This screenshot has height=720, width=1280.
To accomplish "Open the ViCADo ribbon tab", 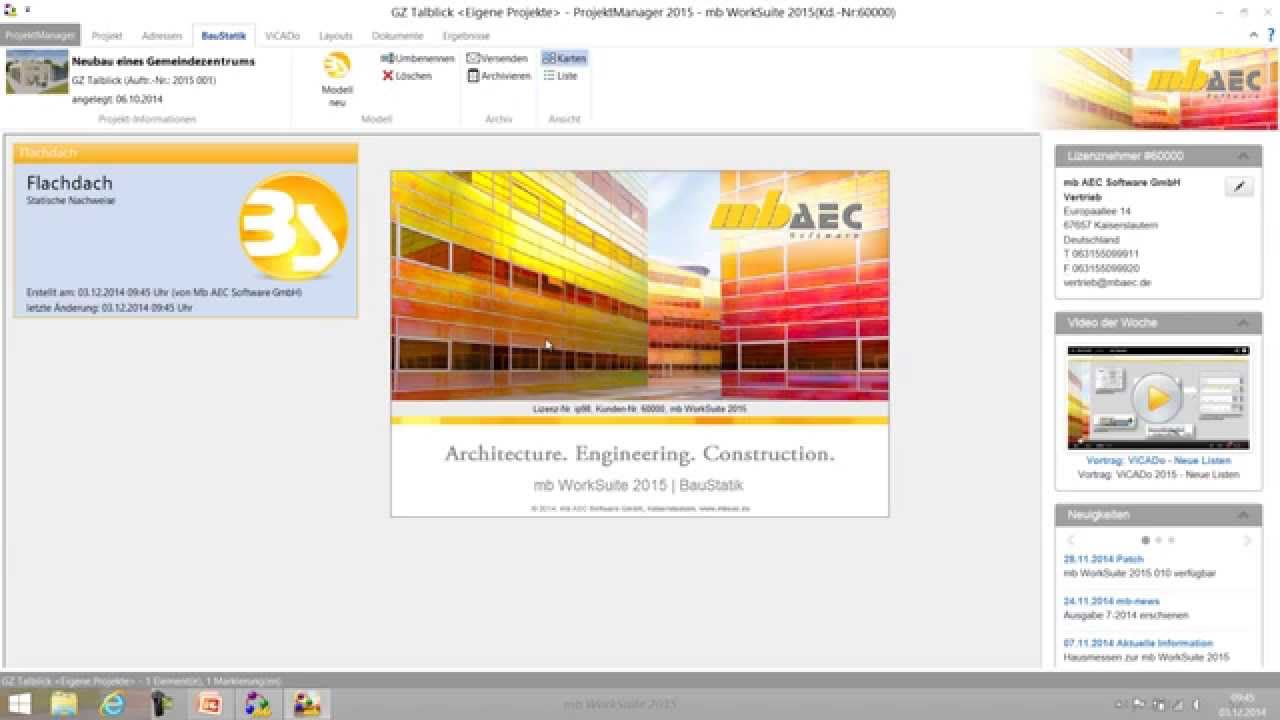I will (x=282, y=35).
